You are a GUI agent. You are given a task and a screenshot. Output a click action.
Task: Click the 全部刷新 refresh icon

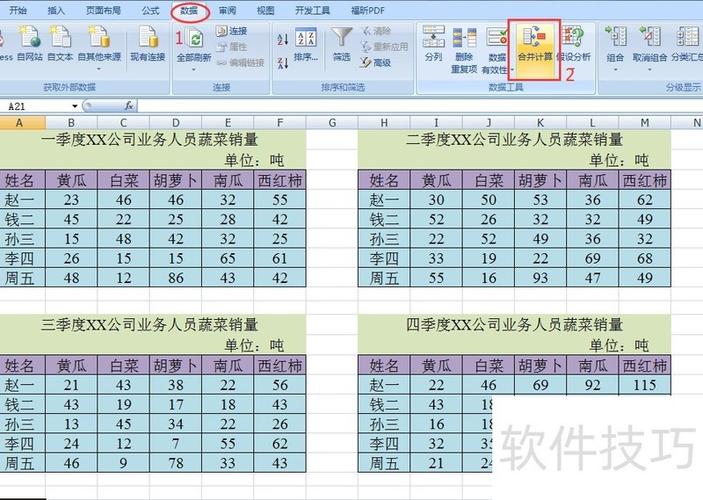click(194, 39)
